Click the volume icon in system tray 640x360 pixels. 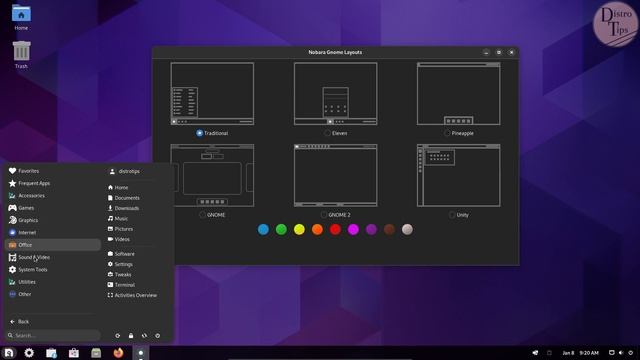coord(621,353)
